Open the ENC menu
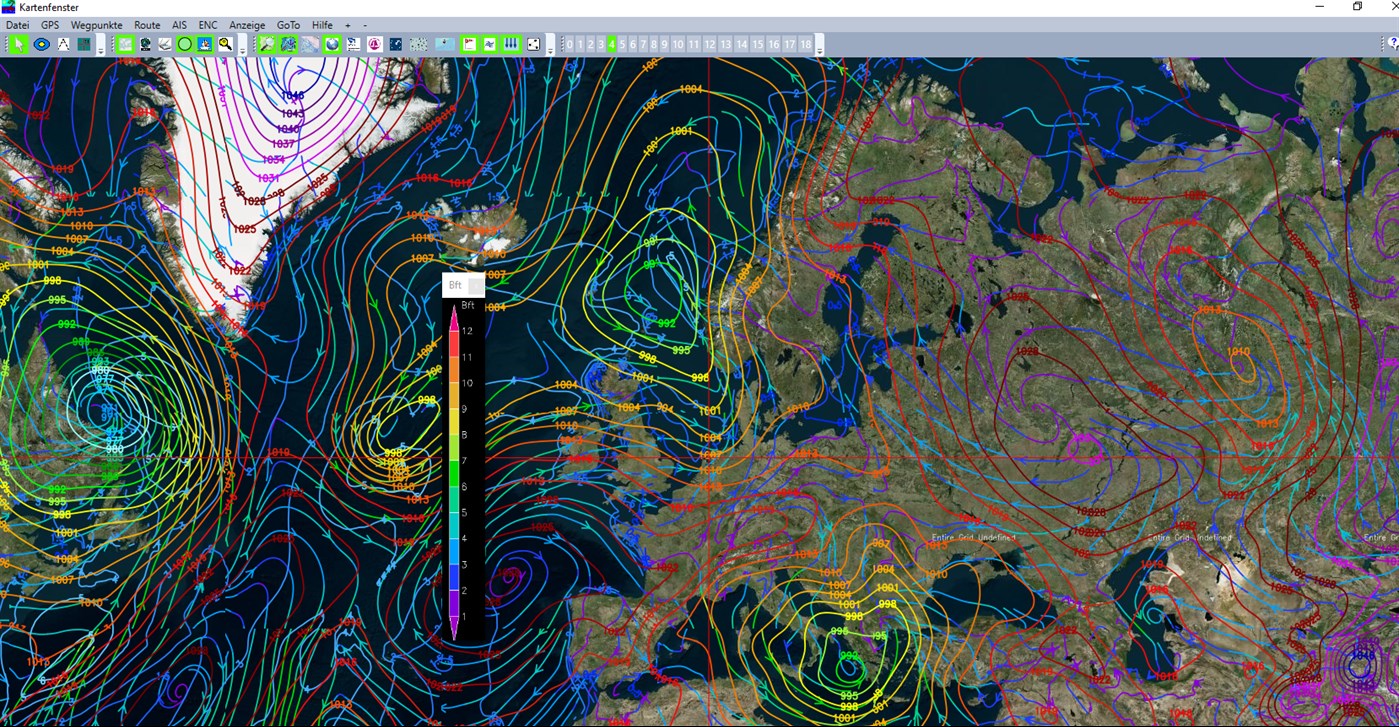1399x727 pixels. click(x=208, y=24)
